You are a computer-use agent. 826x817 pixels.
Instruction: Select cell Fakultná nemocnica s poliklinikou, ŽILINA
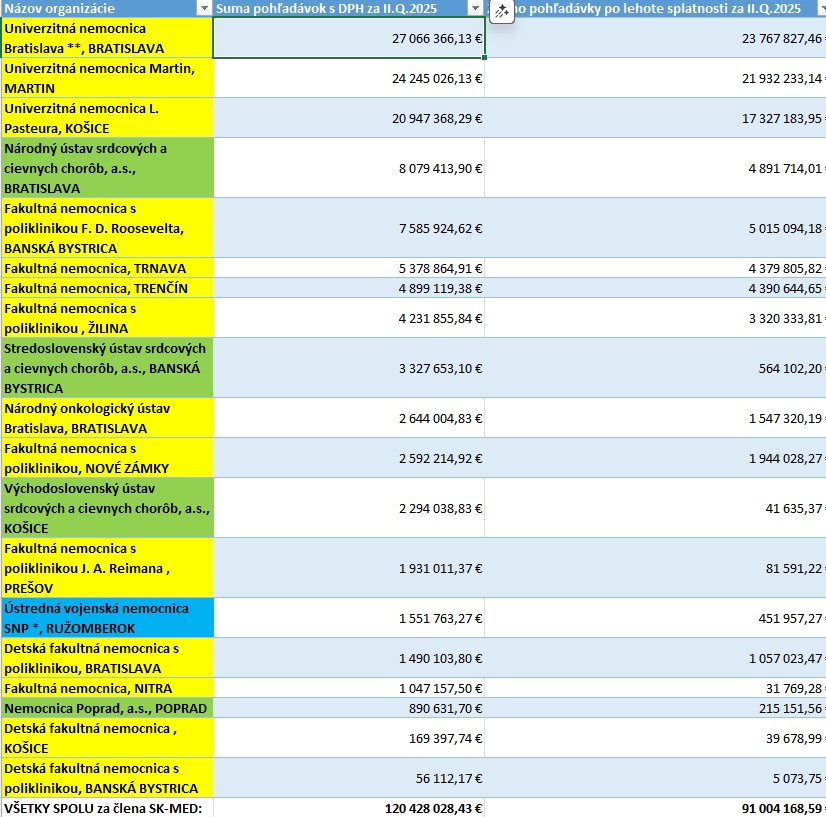pos(107,318)
